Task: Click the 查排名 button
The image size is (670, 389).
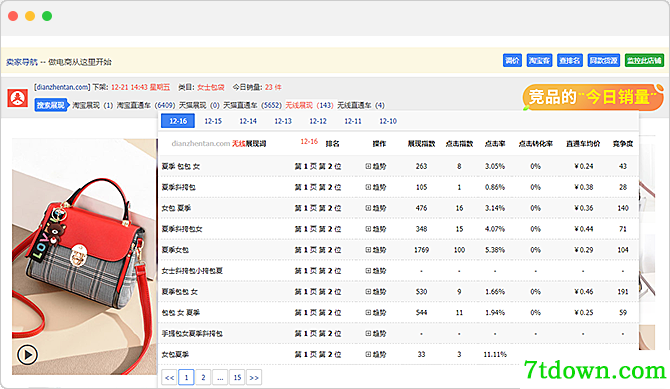Action: click(570, 60)
